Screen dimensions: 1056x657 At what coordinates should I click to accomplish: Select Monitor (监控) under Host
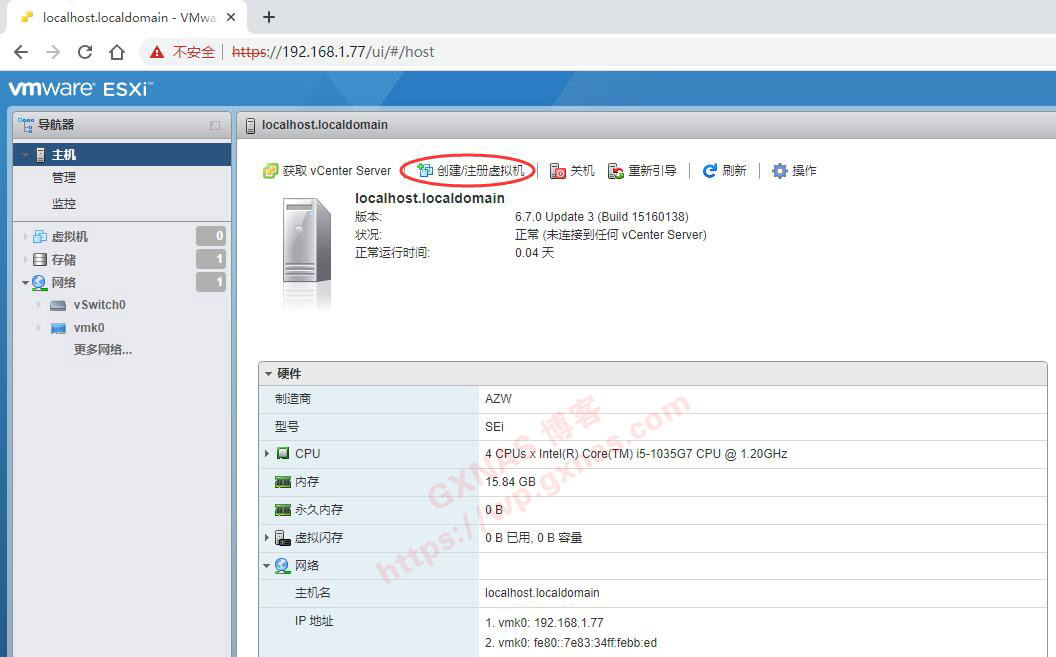point(64,204)
